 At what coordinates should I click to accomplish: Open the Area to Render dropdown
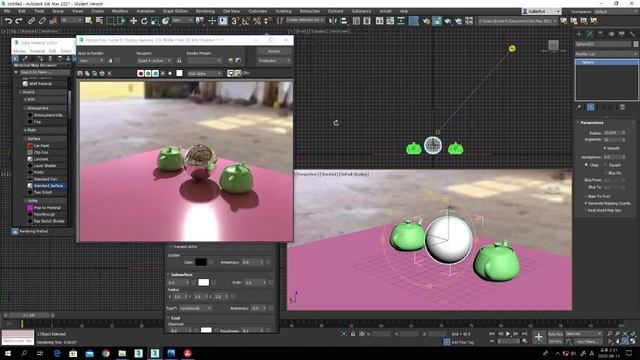point(91,60)
